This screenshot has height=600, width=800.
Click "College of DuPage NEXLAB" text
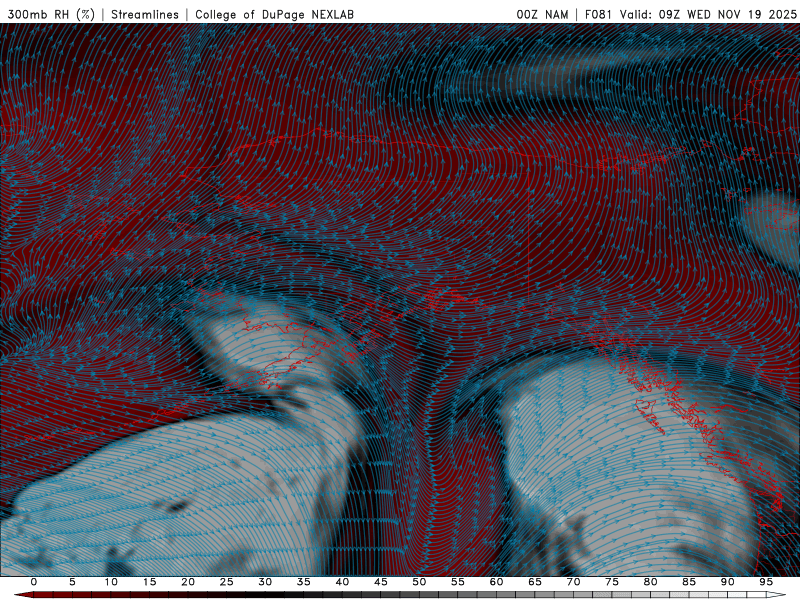click(274, 14)
